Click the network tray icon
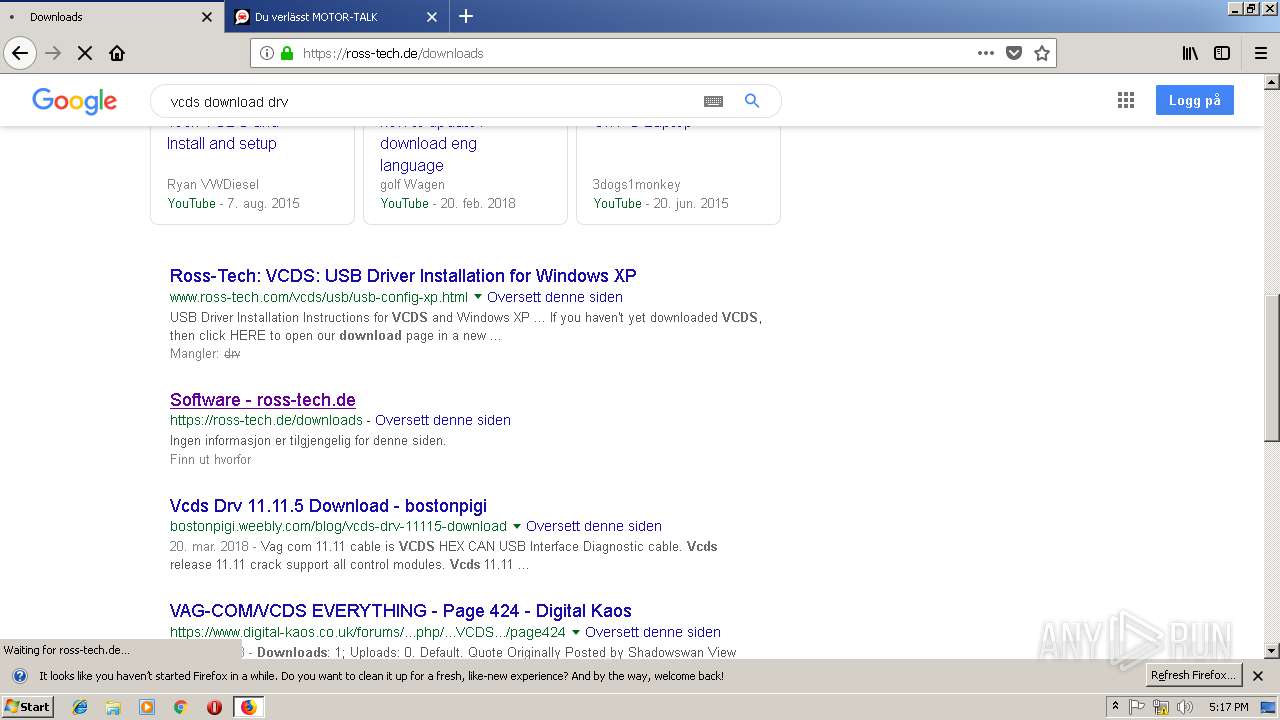The width and height of the screenshot is (1280, 720). (x=1161, y=707)
